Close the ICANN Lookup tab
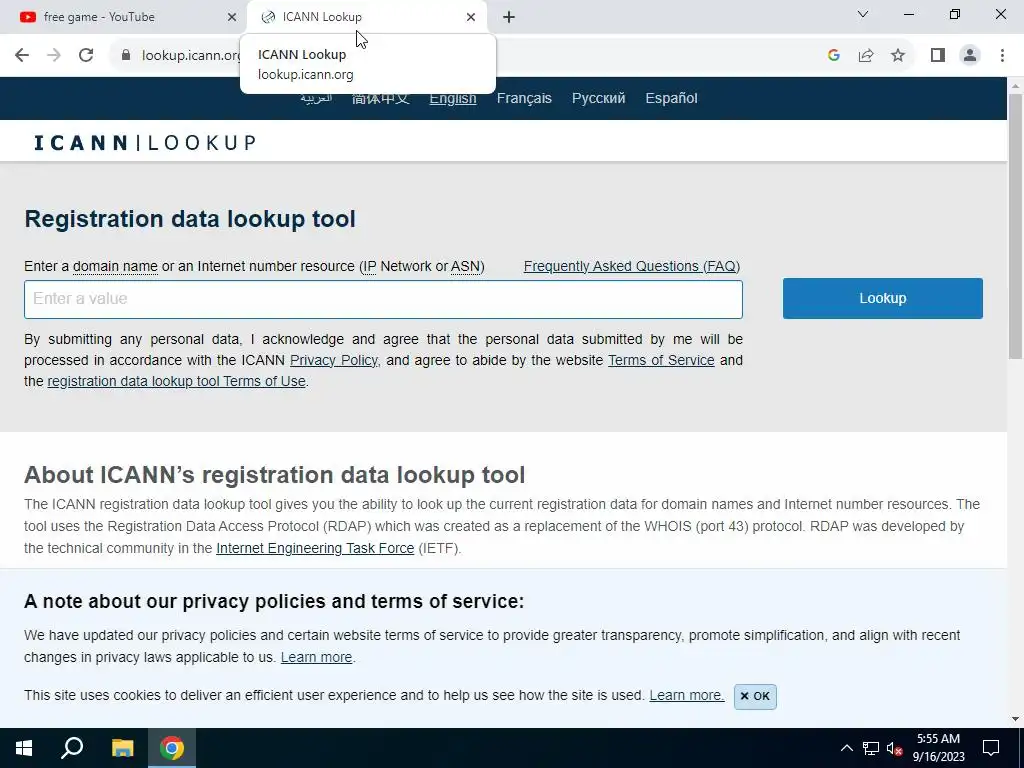The image size is (1024, 768). click(471, 17)
